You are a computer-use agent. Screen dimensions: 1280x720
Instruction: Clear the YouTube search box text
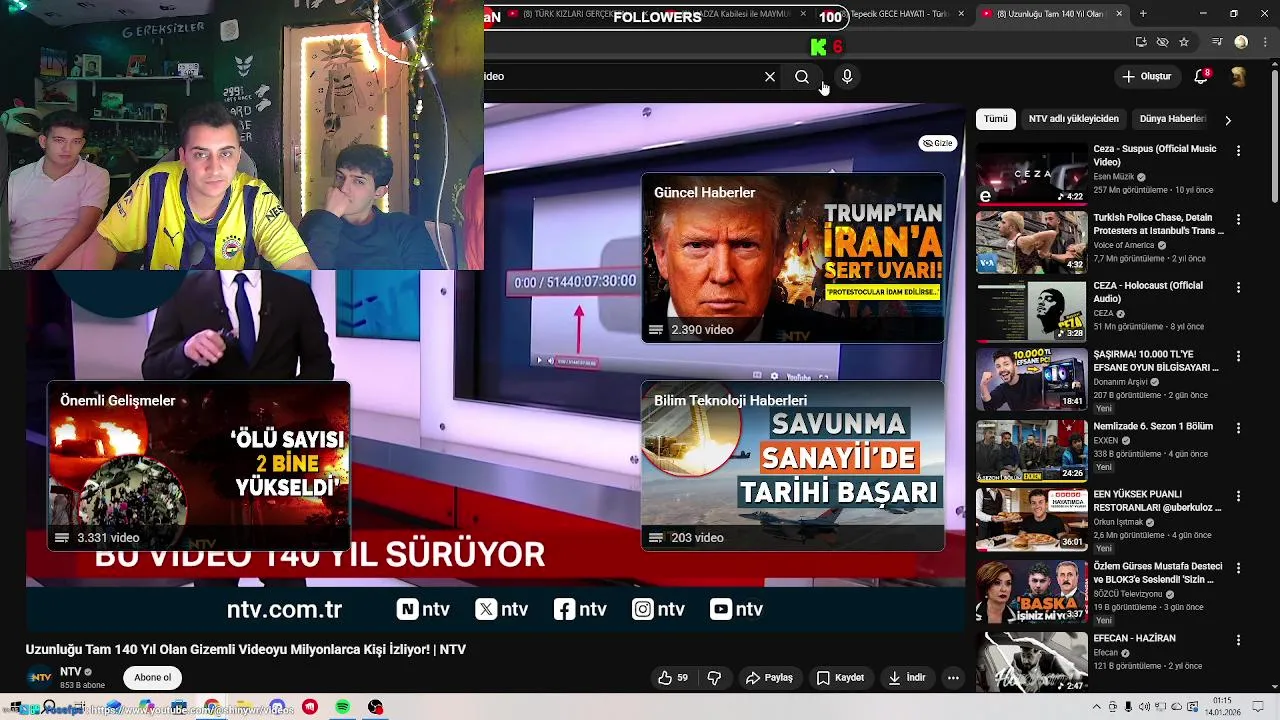(x=770, y=76)
